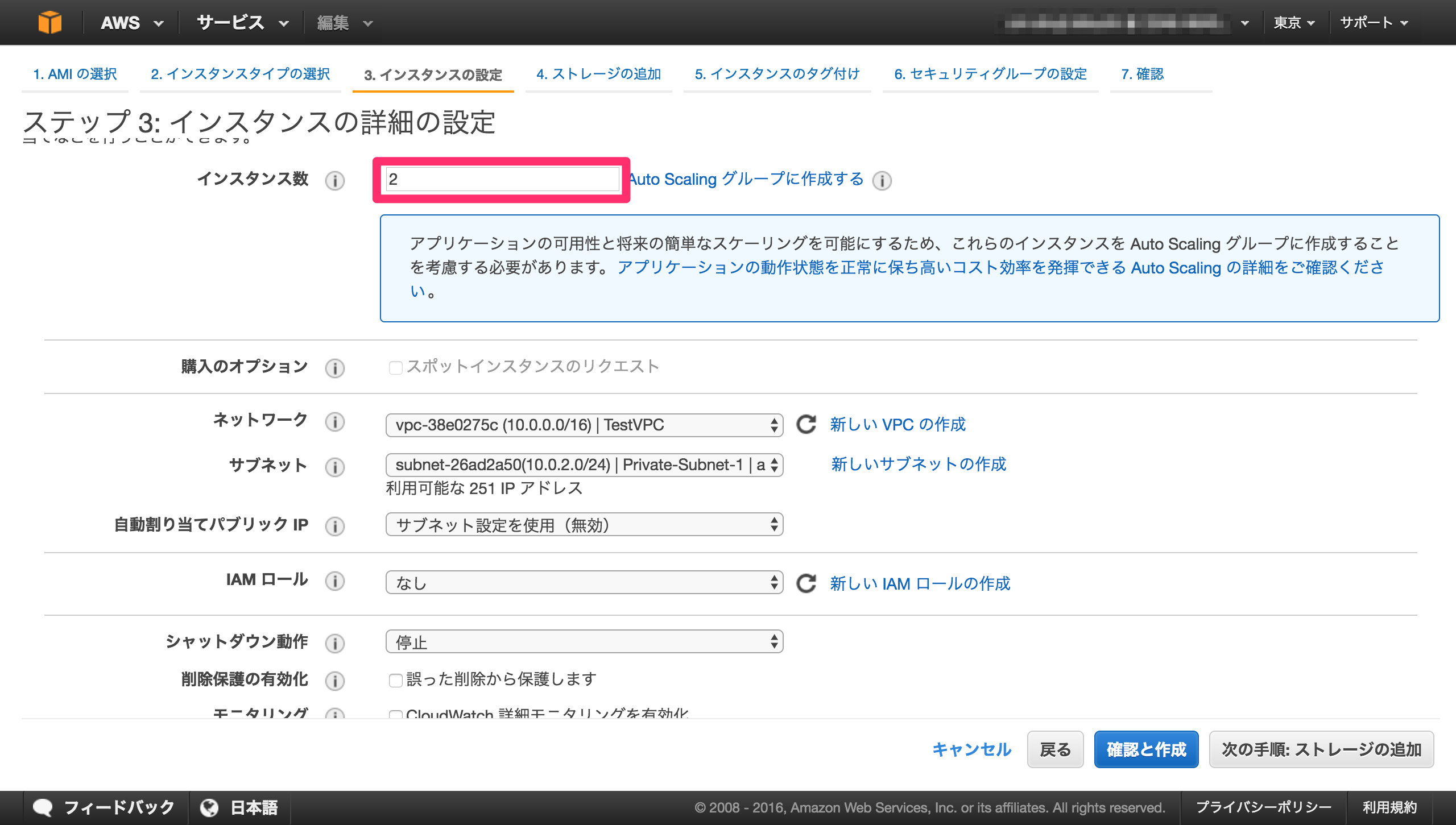Open info icon for ネットワーク
The image size is (1456, 825).
[x=335, y=421]
